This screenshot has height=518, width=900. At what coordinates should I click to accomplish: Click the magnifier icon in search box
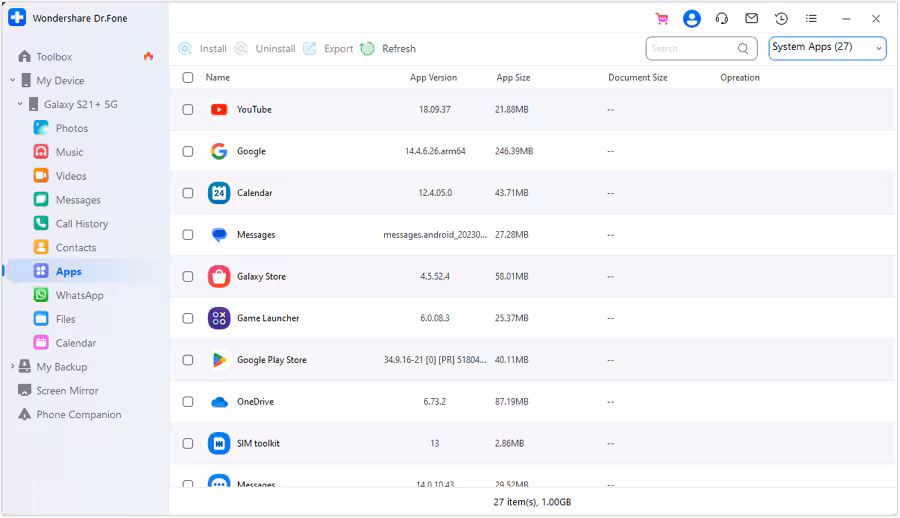743,49
